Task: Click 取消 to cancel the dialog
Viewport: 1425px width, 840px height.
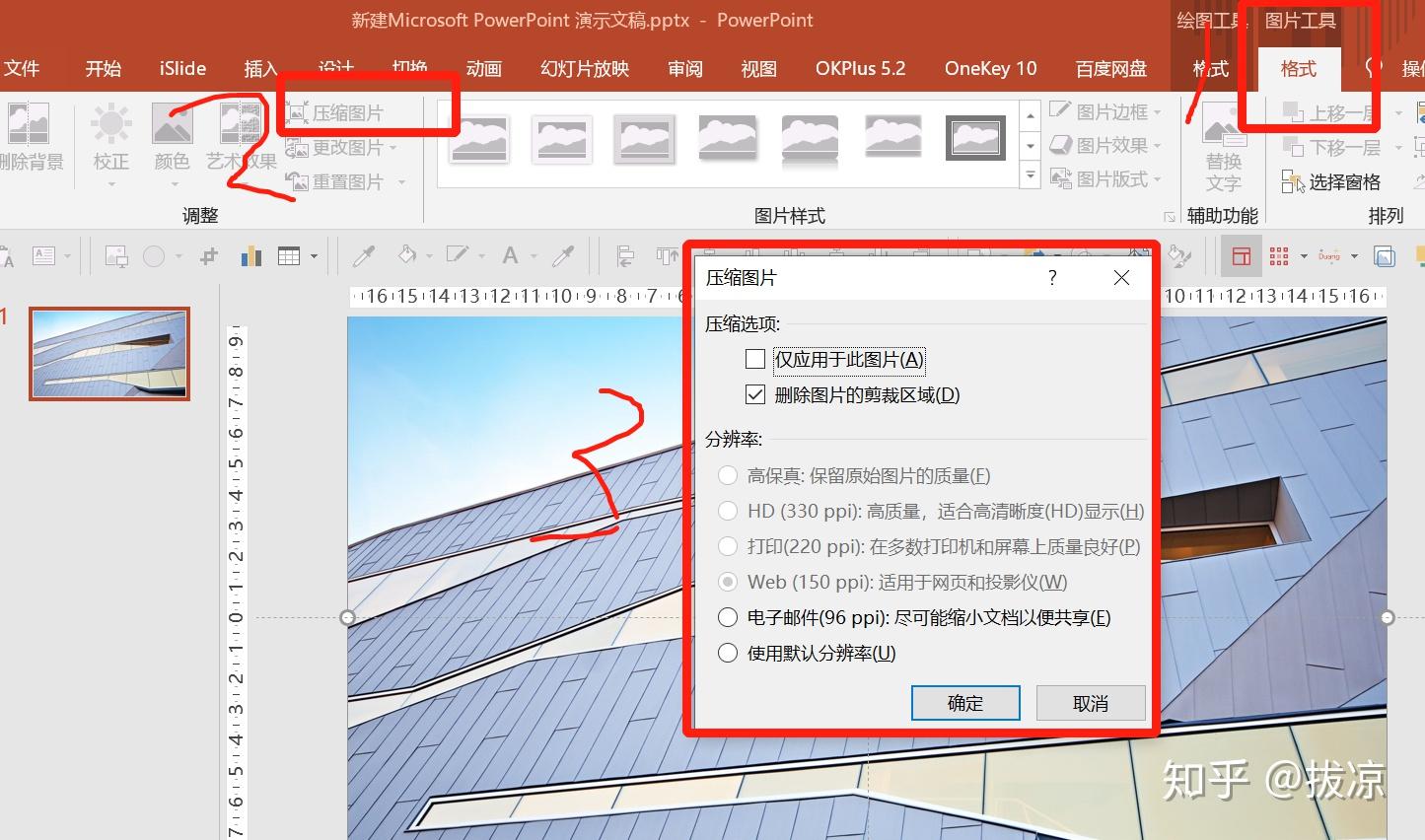Action: pyautogui.click(x=1091, y=703)
